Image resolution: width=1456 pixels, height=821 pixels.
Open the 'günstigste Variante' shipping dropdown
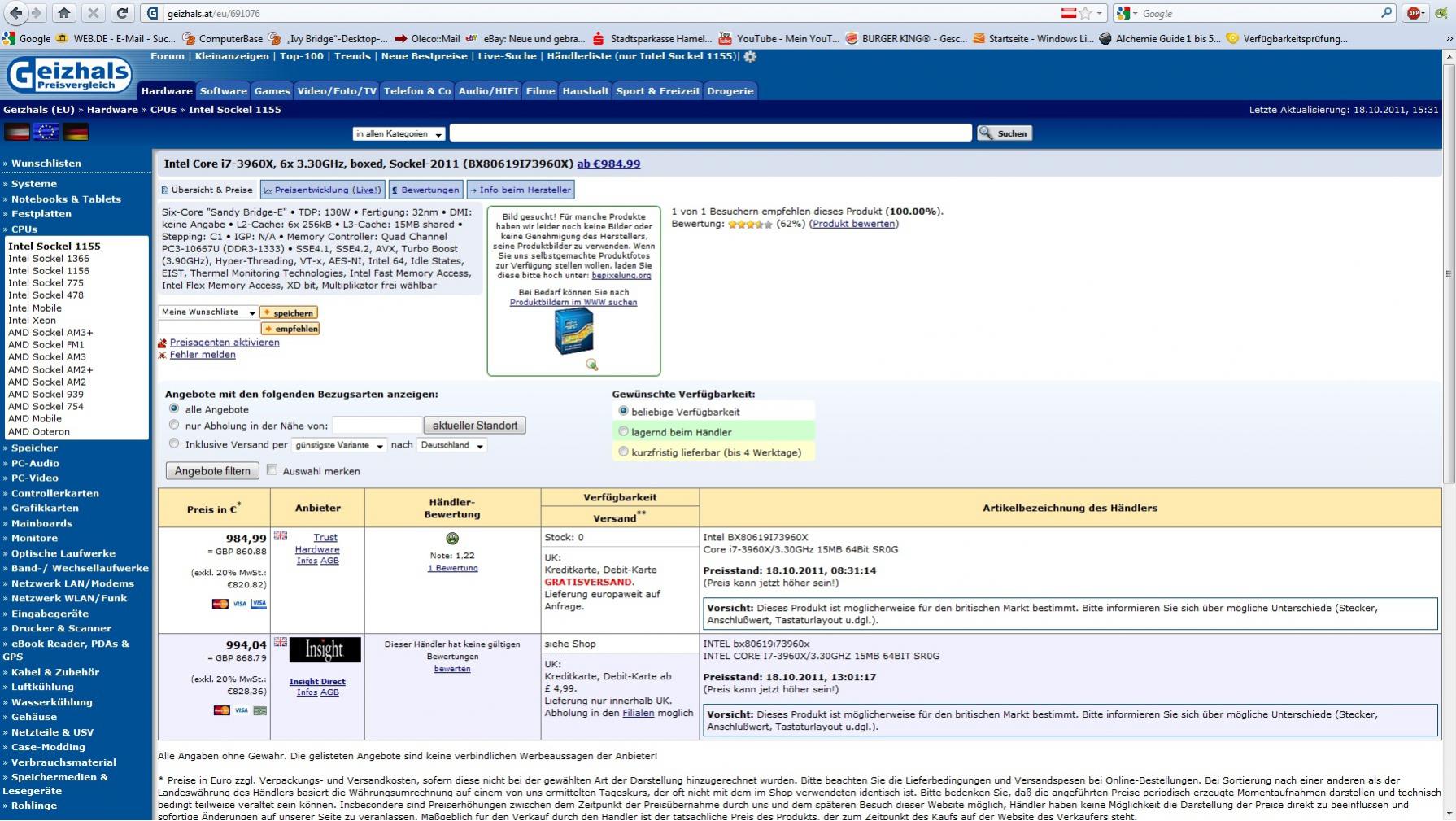pos(339,445)
